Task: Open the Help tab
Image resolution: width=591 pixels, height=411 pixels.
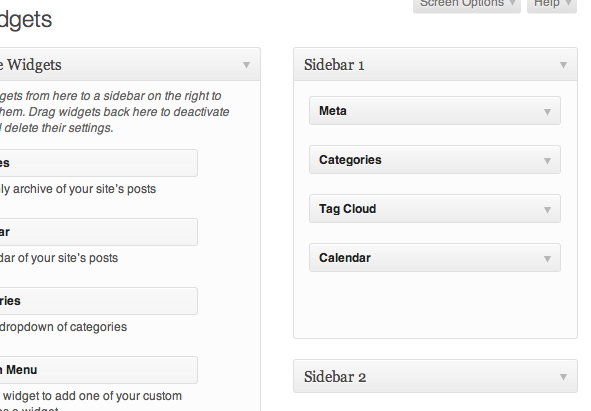Action: [552, 5]
